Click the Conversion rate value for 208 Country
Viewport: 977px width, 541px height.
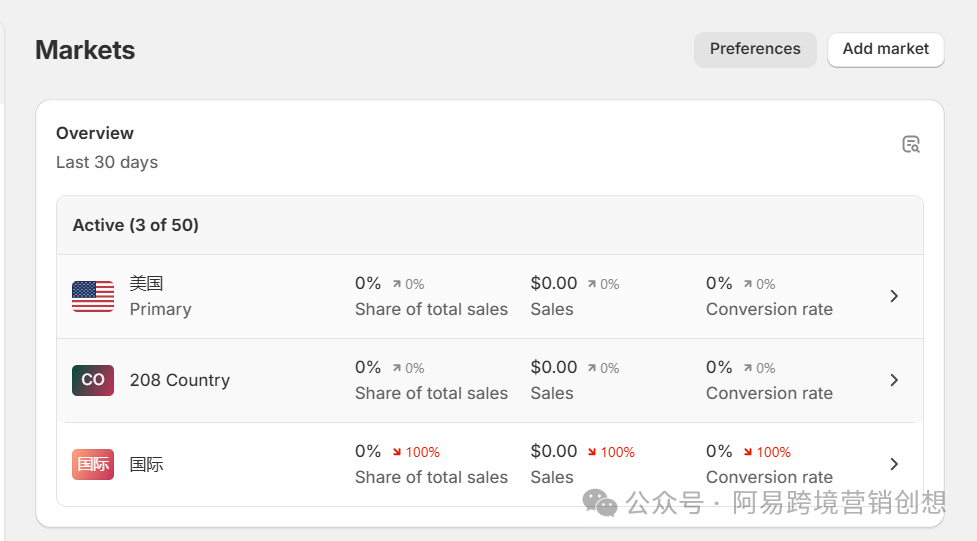719,368
